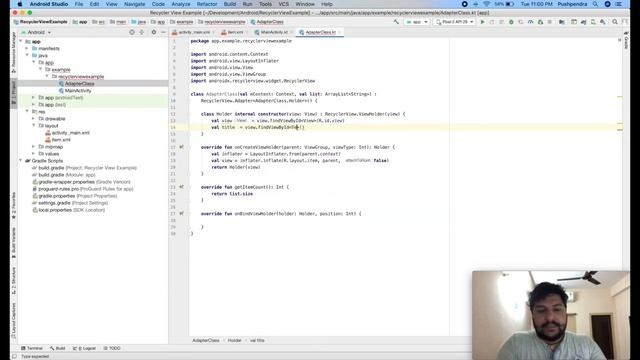Toggle the Terminal tool window
Viewport: 640px width, 360px height.
click(x=32, y=348)
